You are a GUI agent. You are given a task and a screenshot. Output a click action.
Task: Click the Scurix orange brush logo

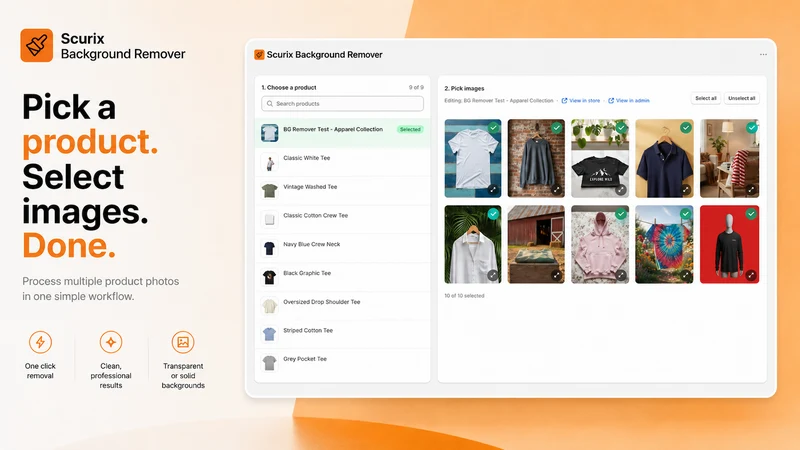(37, 45)
